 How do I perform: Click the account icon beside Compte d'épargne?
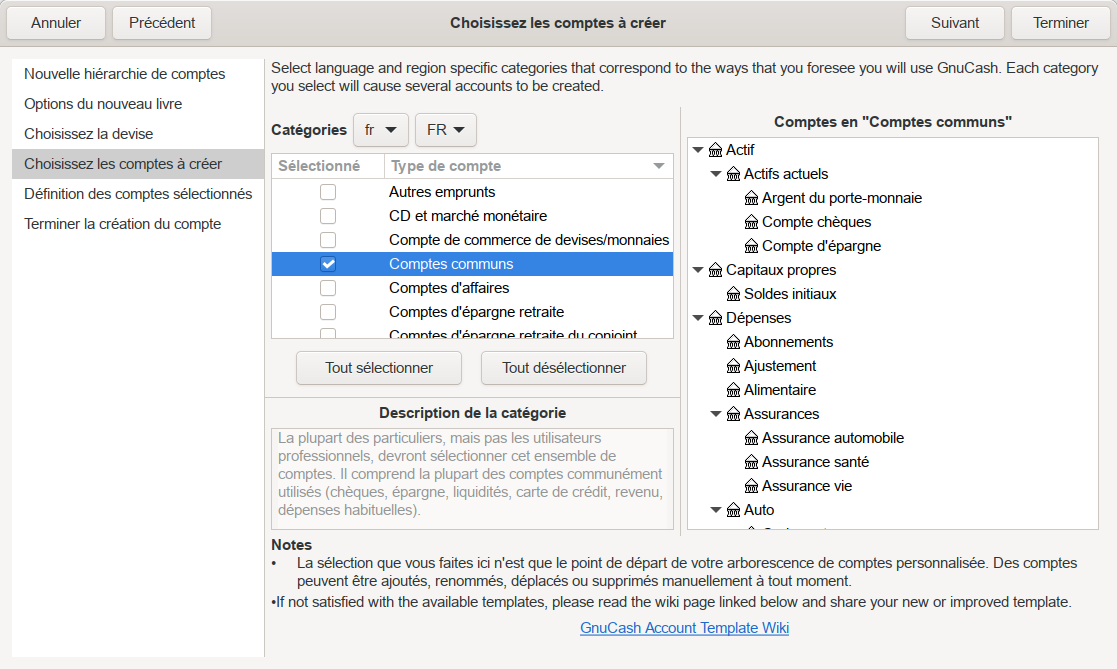(751, 246)
